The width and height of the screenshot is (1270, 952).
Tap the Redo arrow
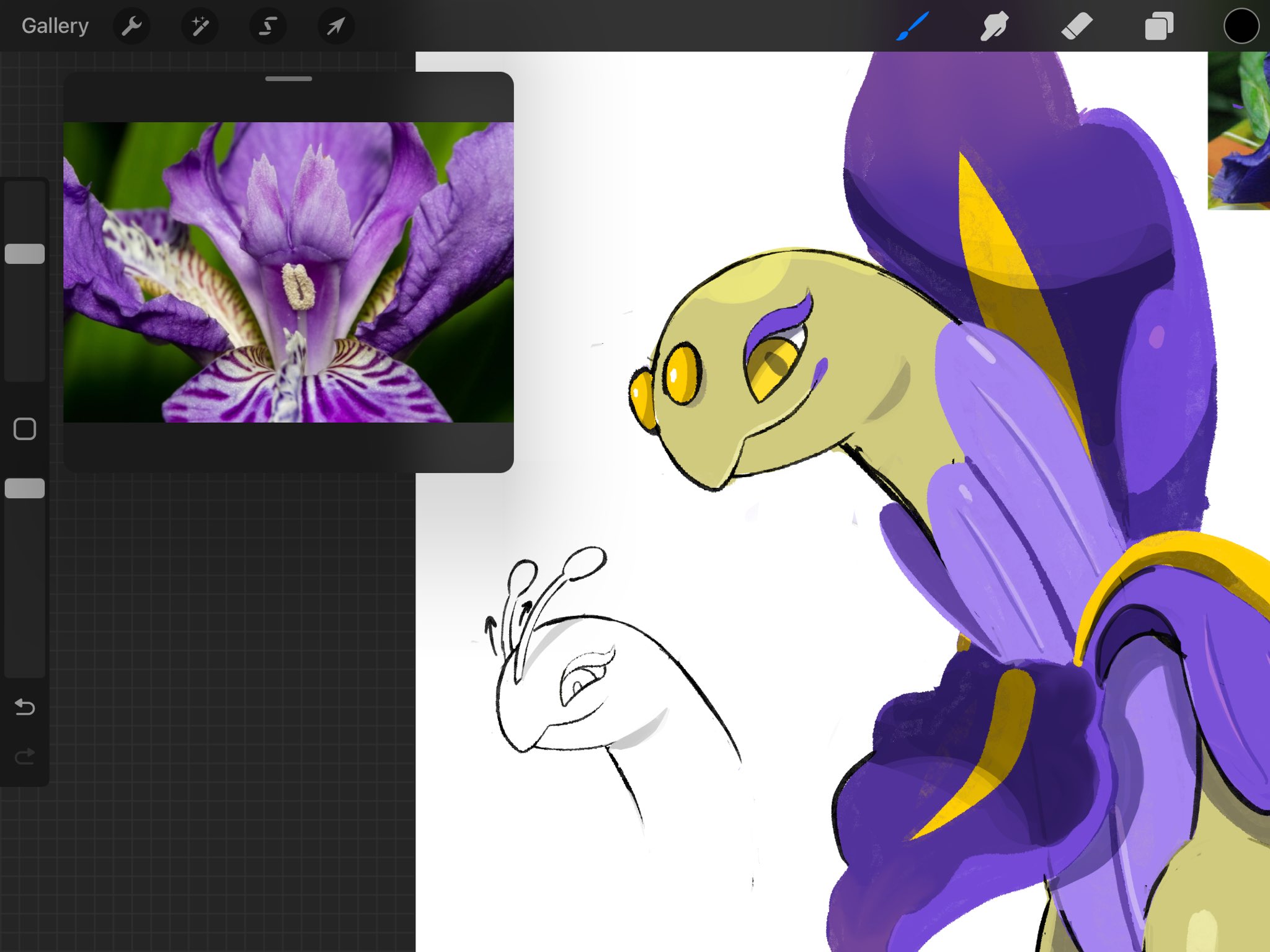25,756
